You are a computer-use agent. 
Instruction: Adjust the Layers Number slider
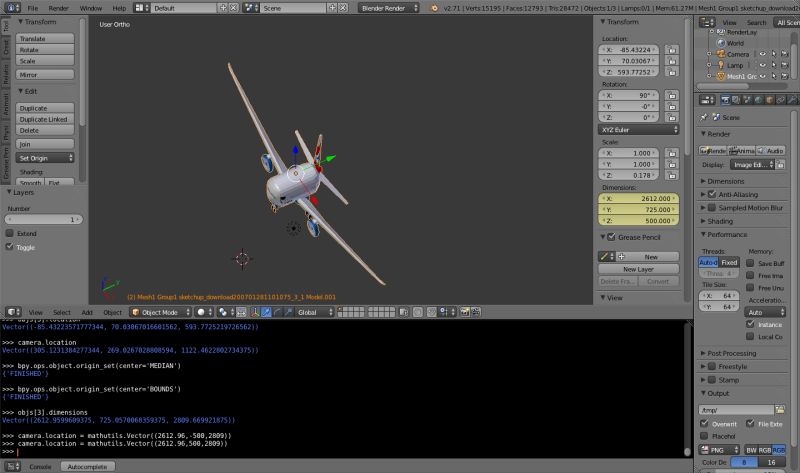44,219
